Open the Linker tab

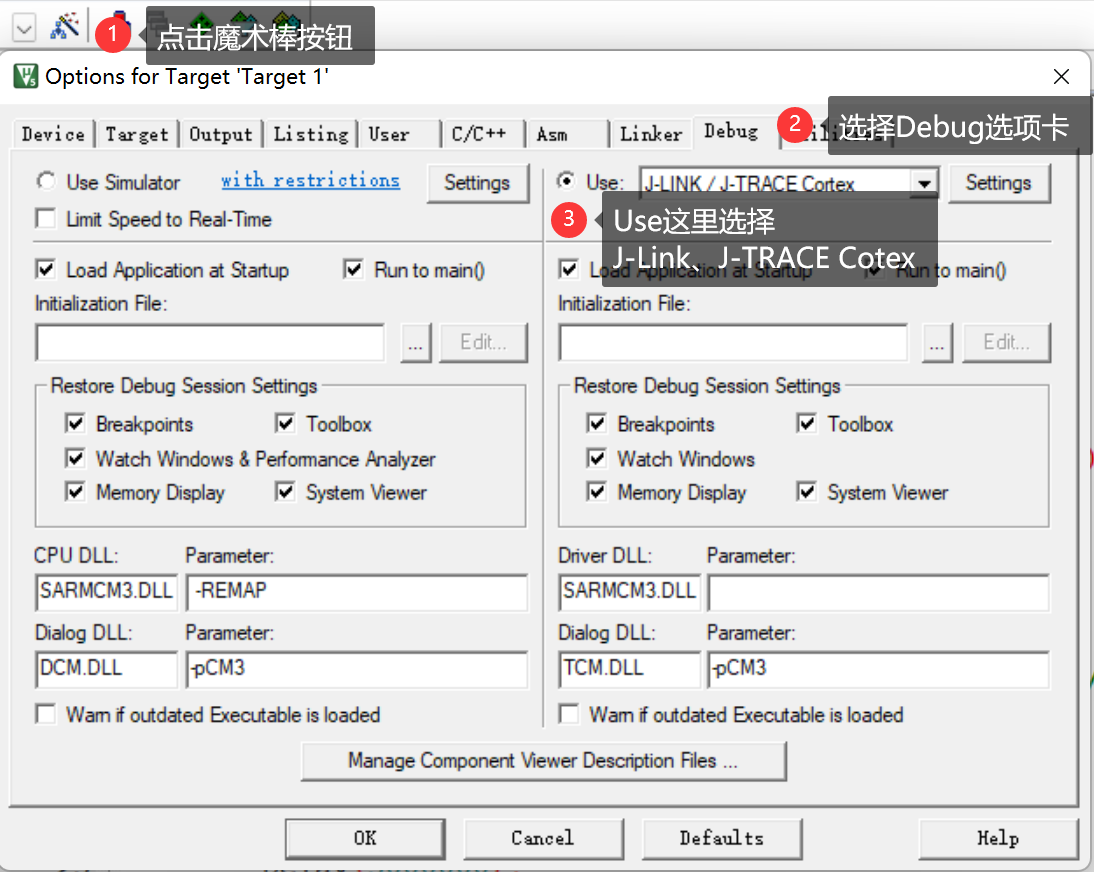(651, 133)
